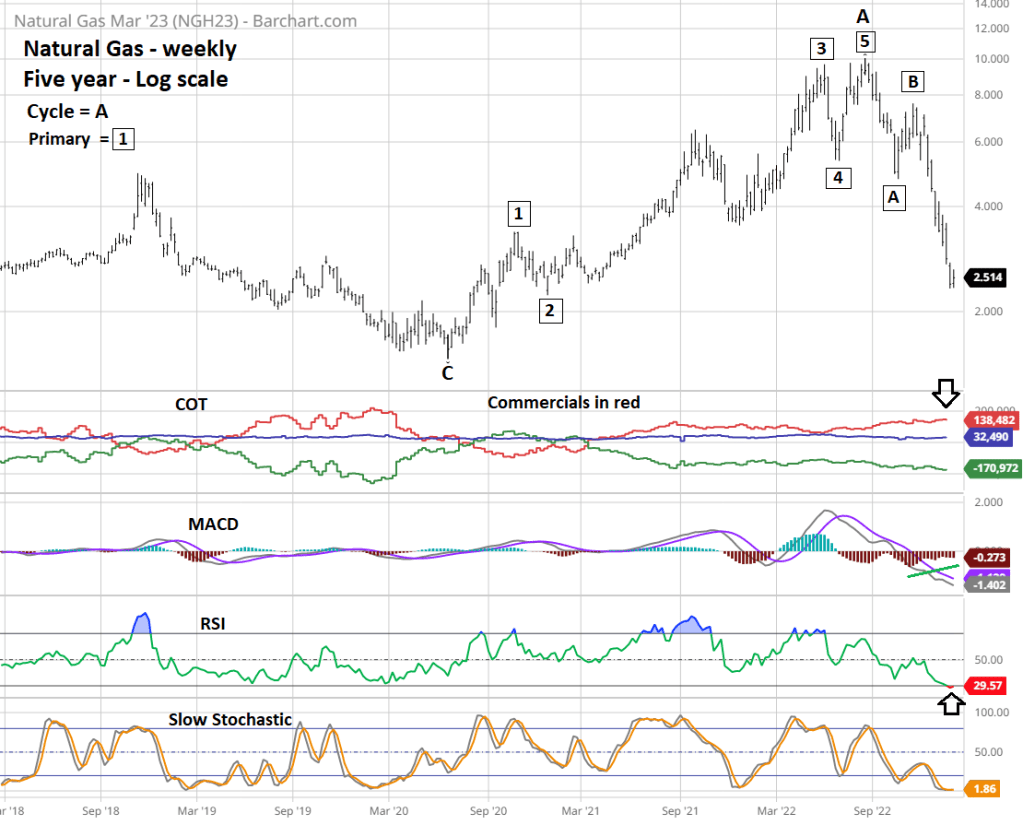Click the up arrow beside the RSI value
The height and width of the screenshot is (825, 1023).
point(949,704)
